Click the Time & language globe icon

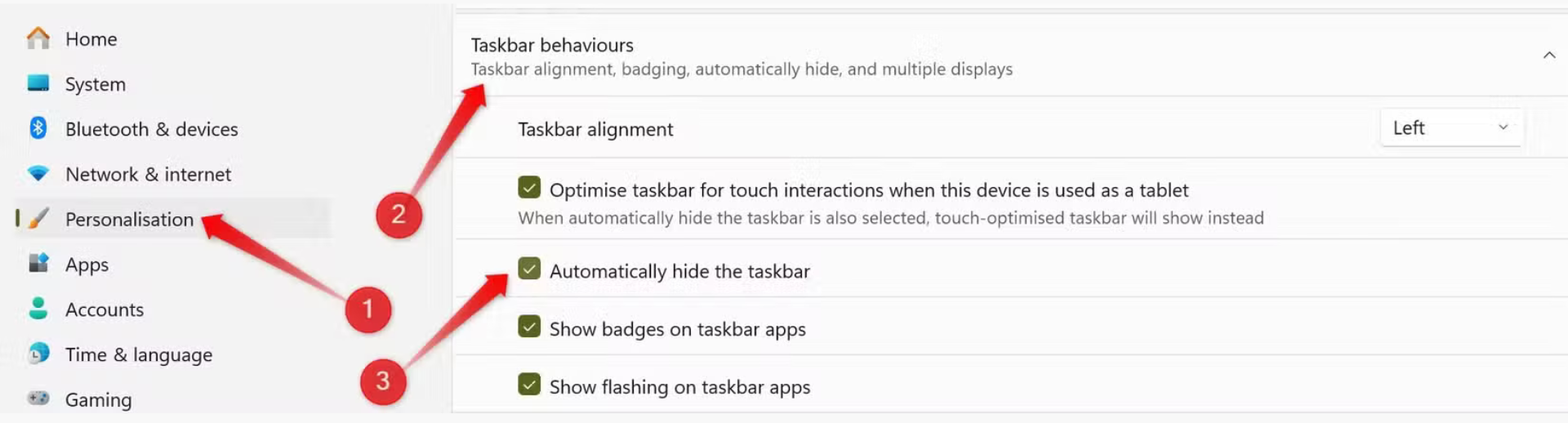38,354
